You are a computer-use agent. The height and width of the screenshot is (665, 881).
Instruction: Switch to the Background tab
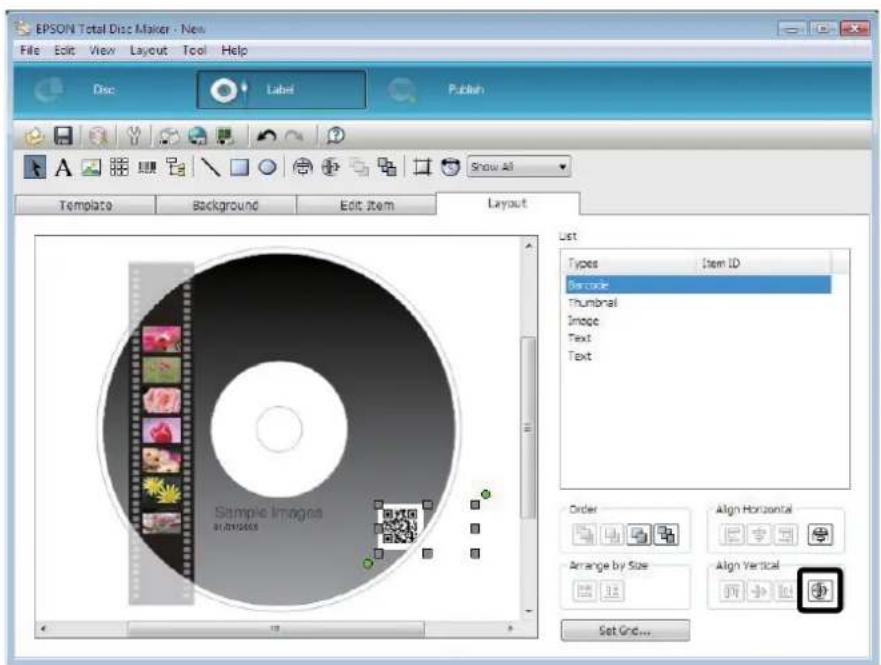coord(225,205)
